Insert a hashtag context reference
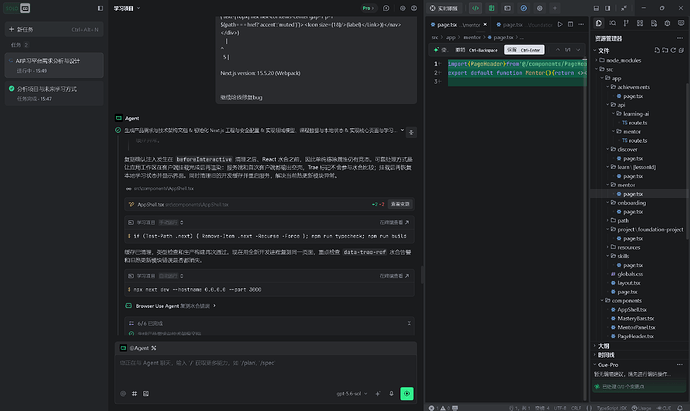 click(x=134, y=393)
